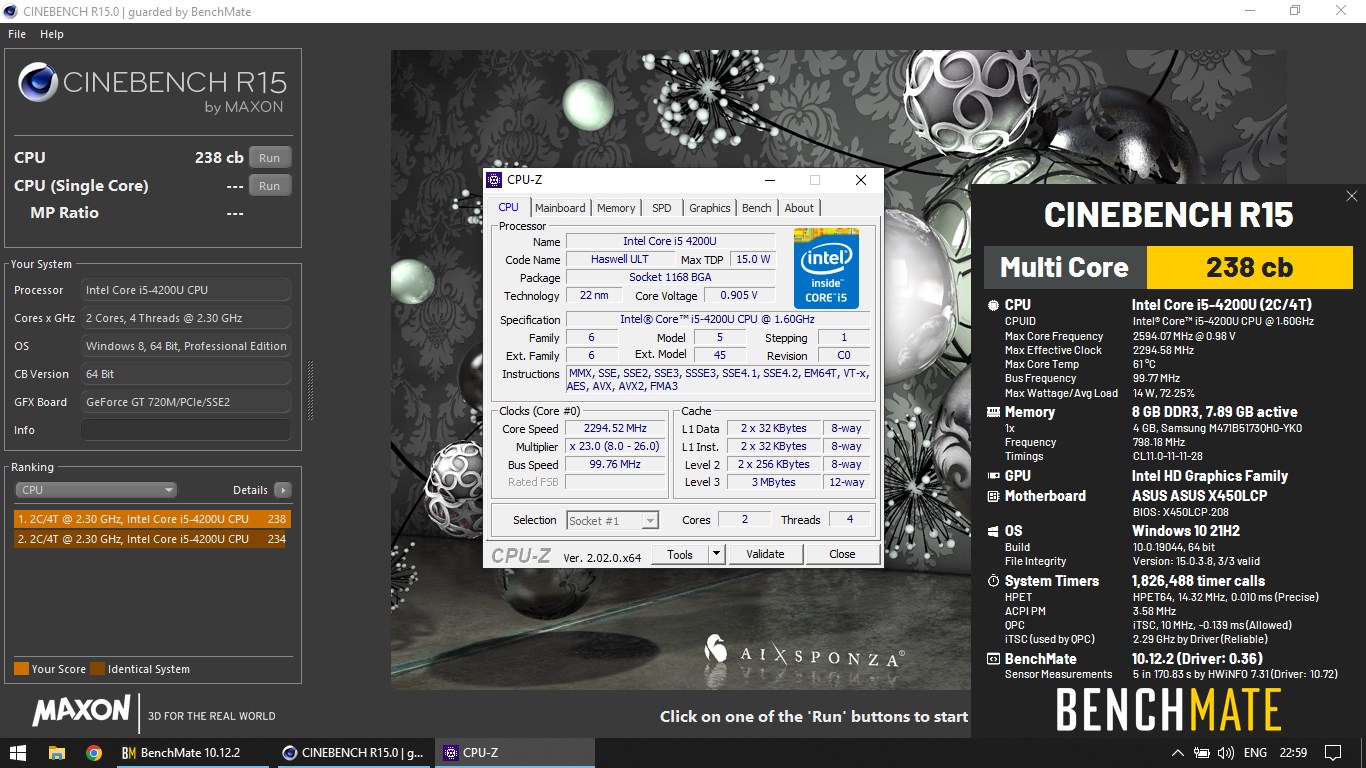1366x768 pixels.
Task: Run the CPU Single Core test
Action: pos(270,186)
